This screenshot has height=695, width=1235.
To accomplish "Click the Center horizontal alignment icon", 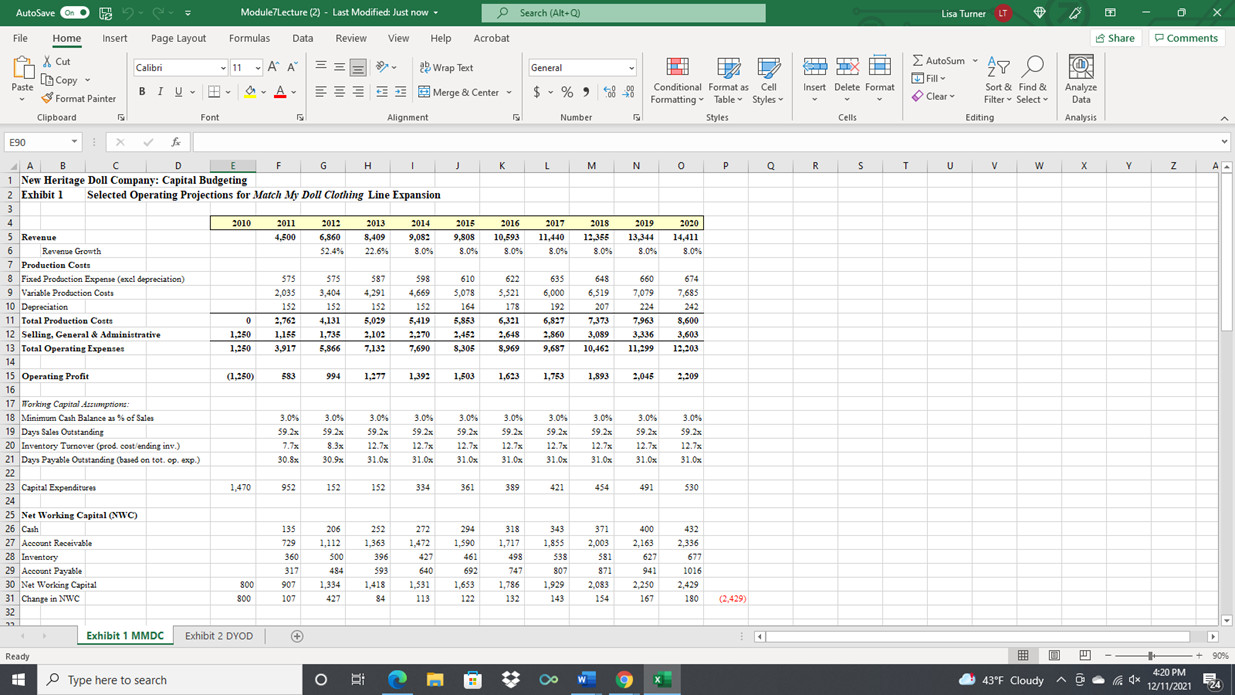I will [x=340, y=92].
